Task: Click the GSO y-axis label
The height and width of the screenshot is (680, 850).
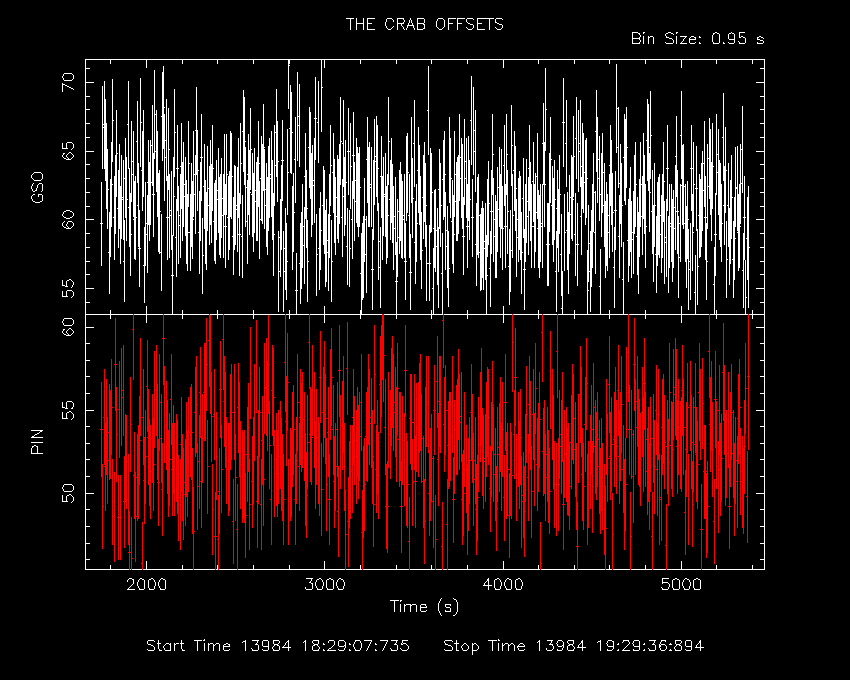Action: 37,188
